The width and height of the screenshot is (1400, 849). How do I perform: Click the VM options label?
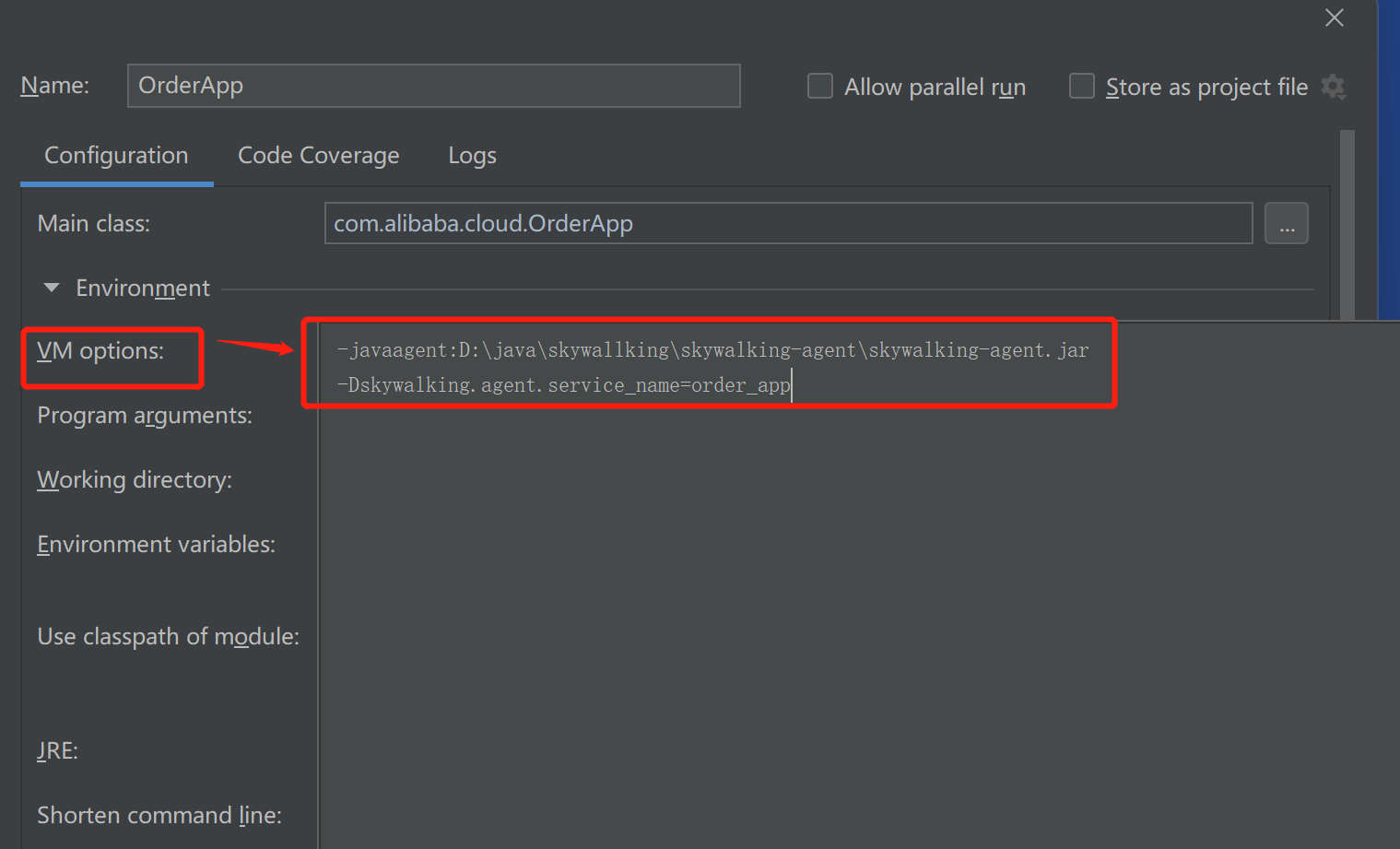click(100, 351)
